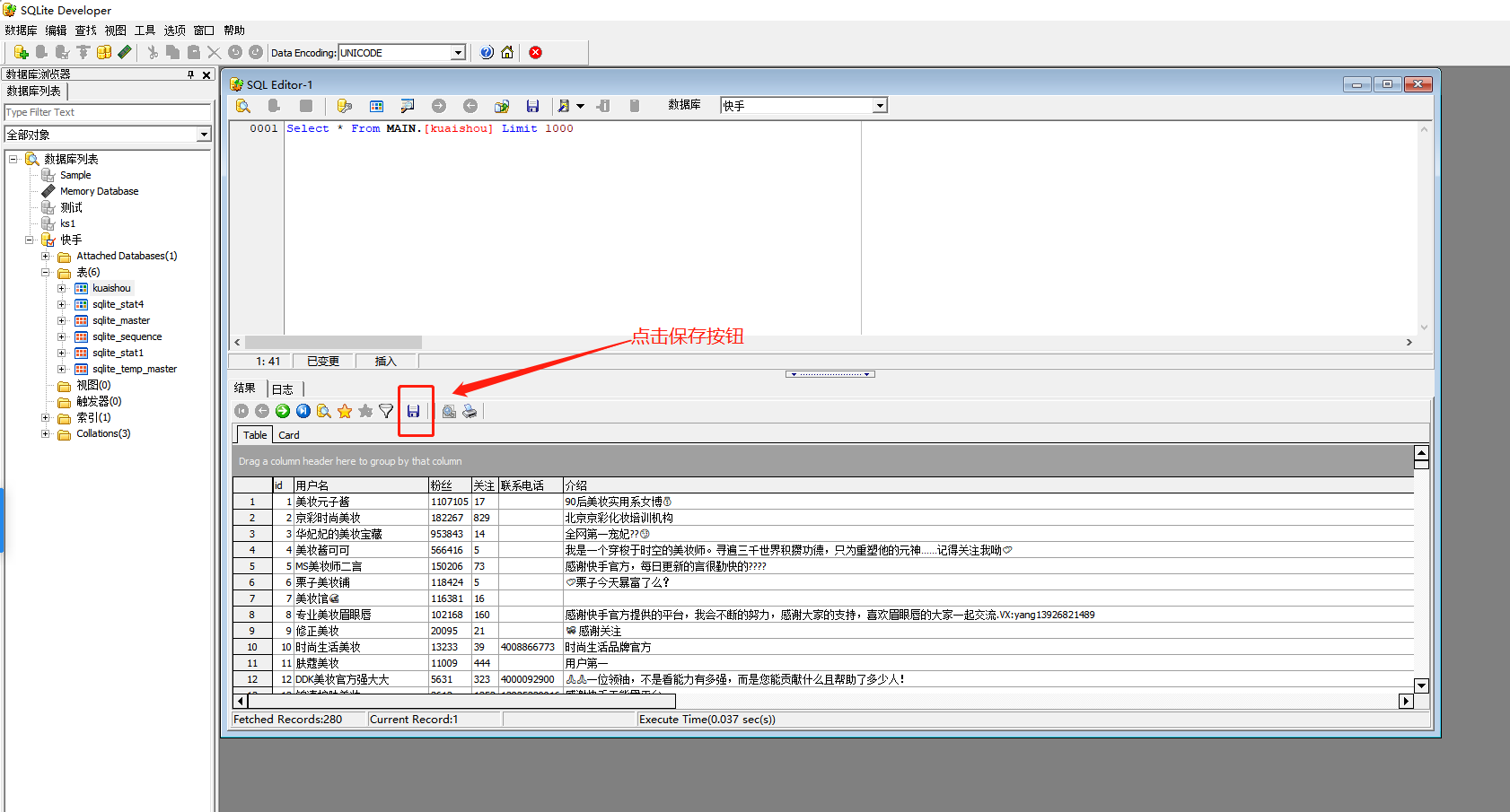The image size is (1510, 812).
Task: Open the 帮助 menu
Action: (x=234, y=31)
